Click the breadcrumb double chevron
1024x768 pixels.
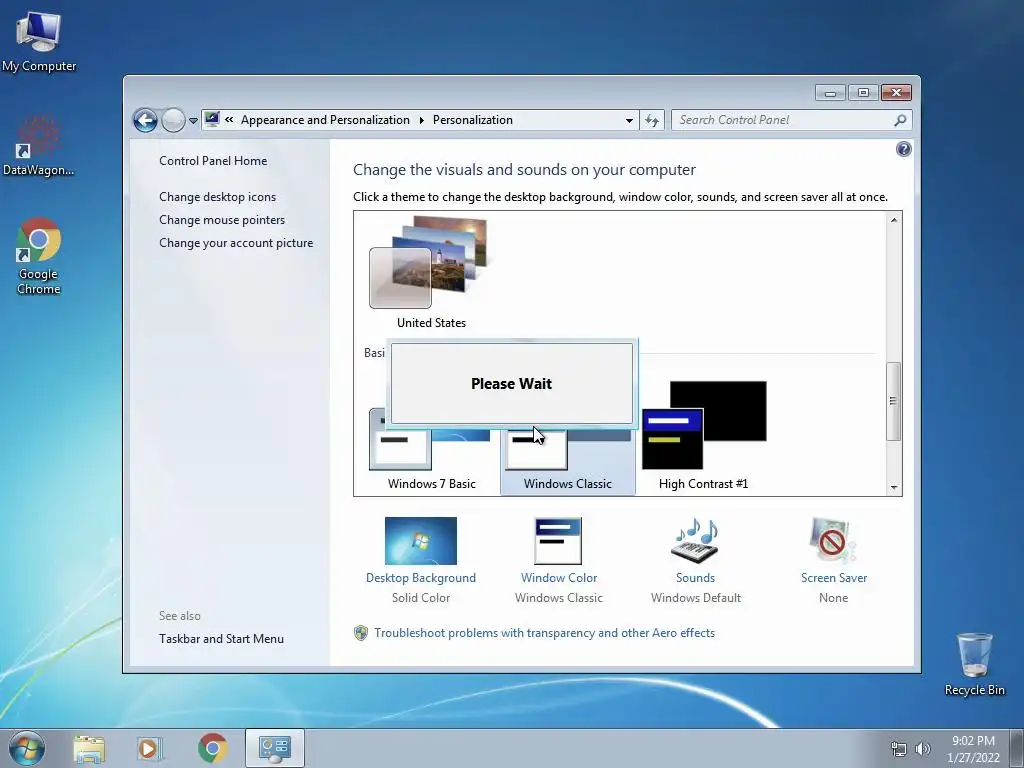pyautogui.click(x=229, y=120)
